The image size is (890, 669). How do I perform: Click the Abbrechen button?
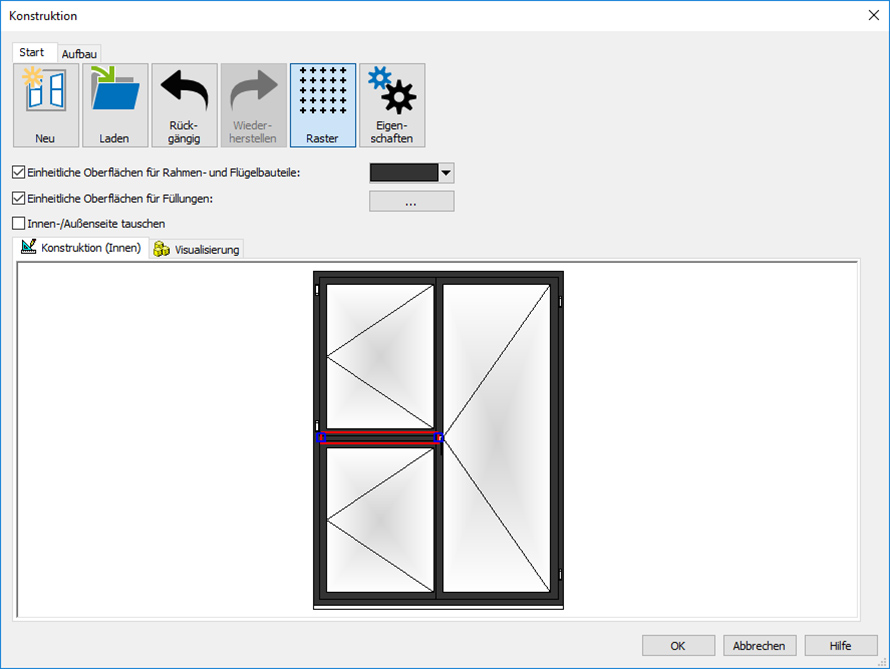click(759, 646)
